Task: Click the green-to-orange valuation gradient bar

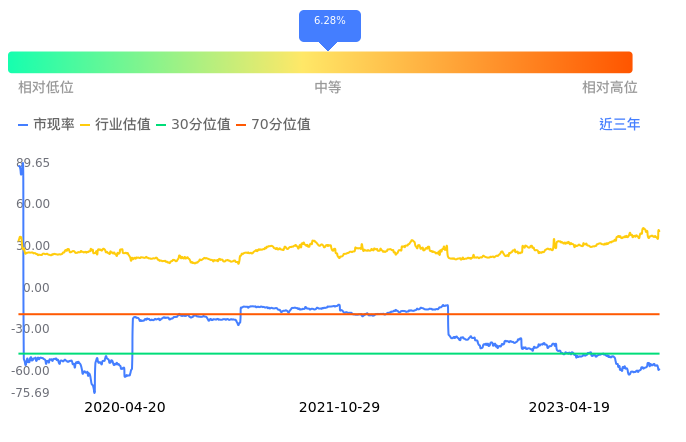Action: point(320,62)
